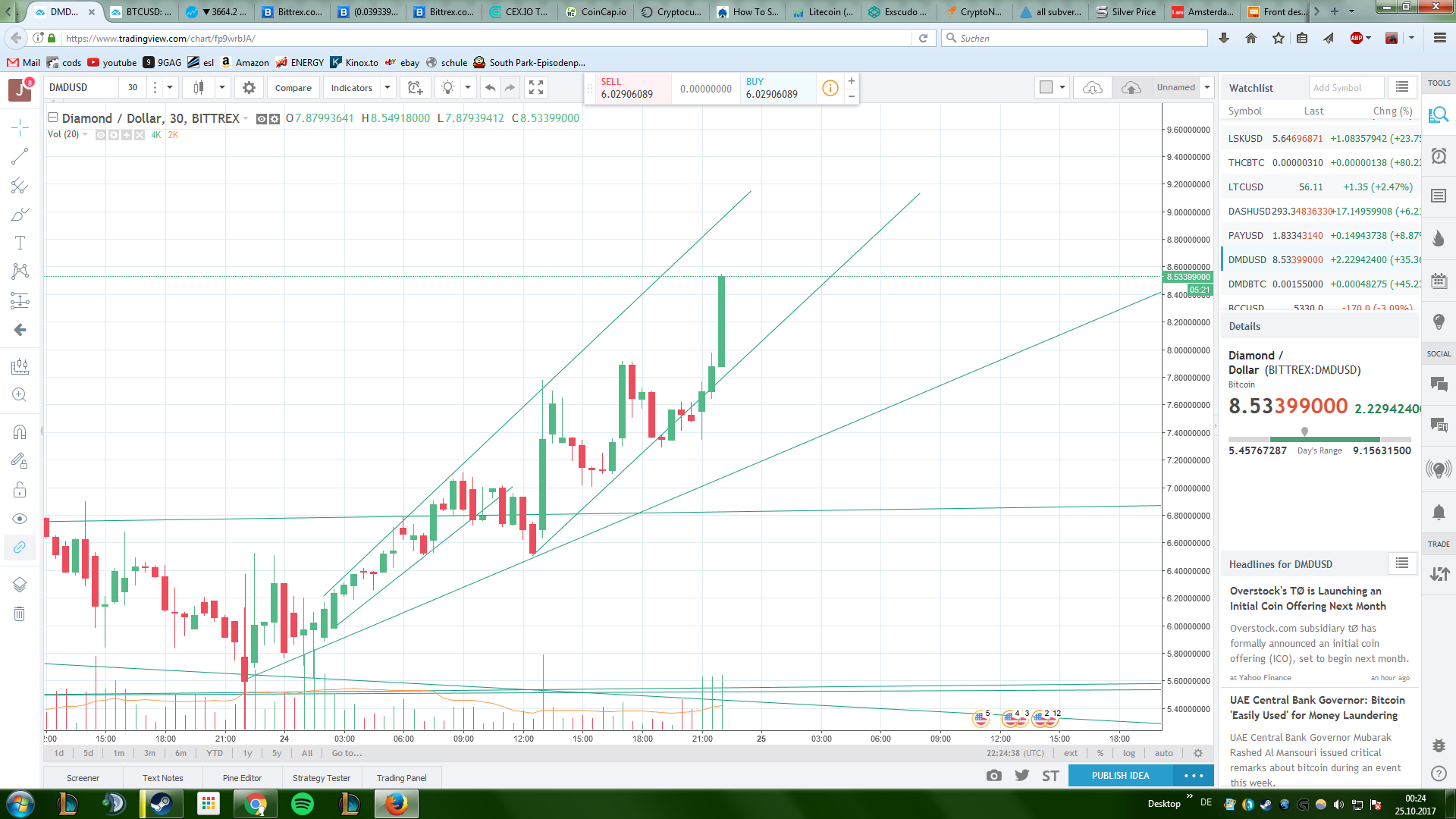Select the prediction and measurement tool
The width and height of the screenshot is (1456, 819).
click(20, 300)
